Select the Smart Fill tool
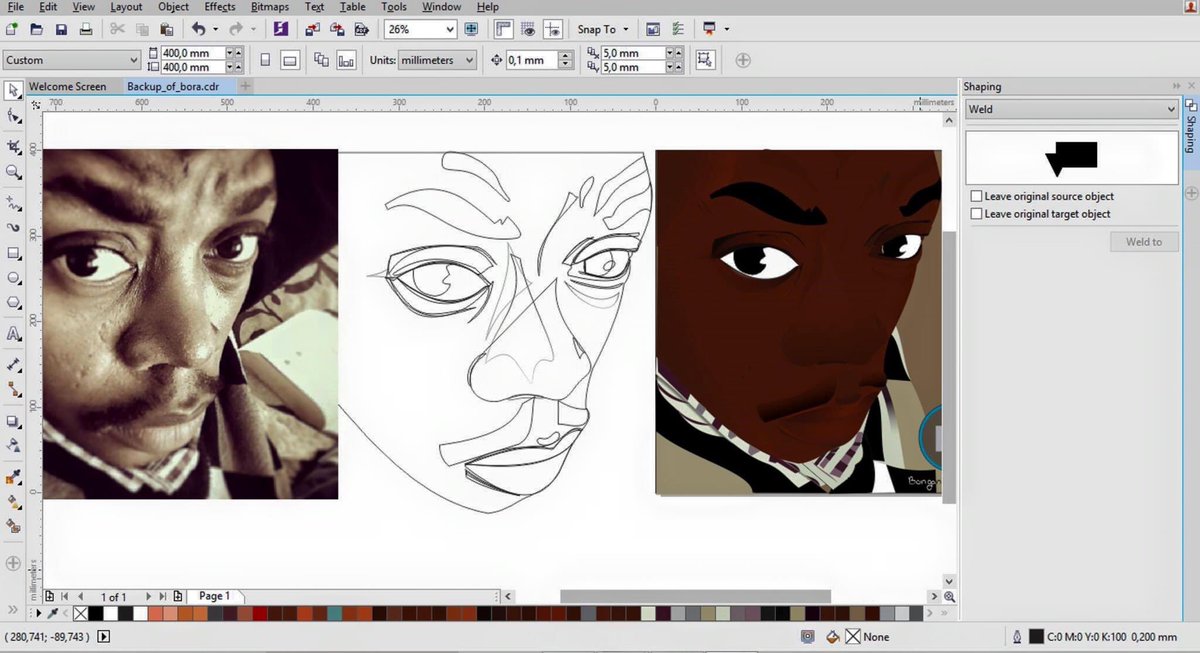Screen dimensions: 1200x653 [x=14, y=527]
